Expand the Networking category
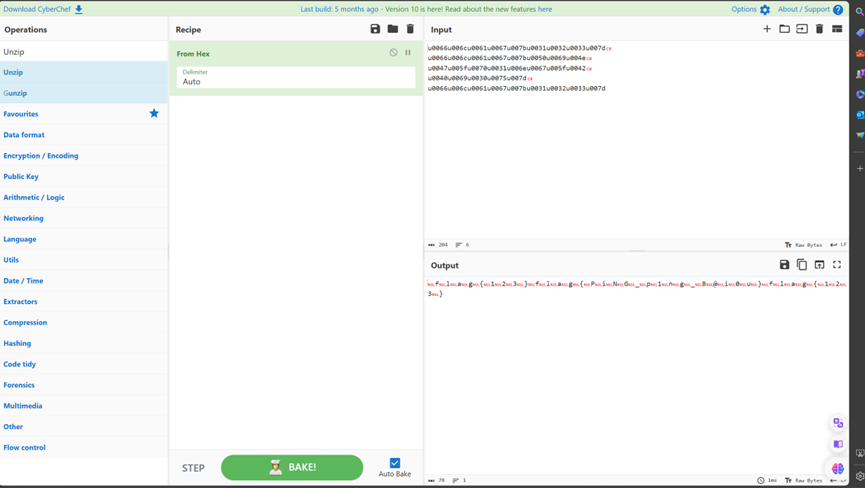Image resolution: width=865 pixels, height=488 pixels. (84, 218)
